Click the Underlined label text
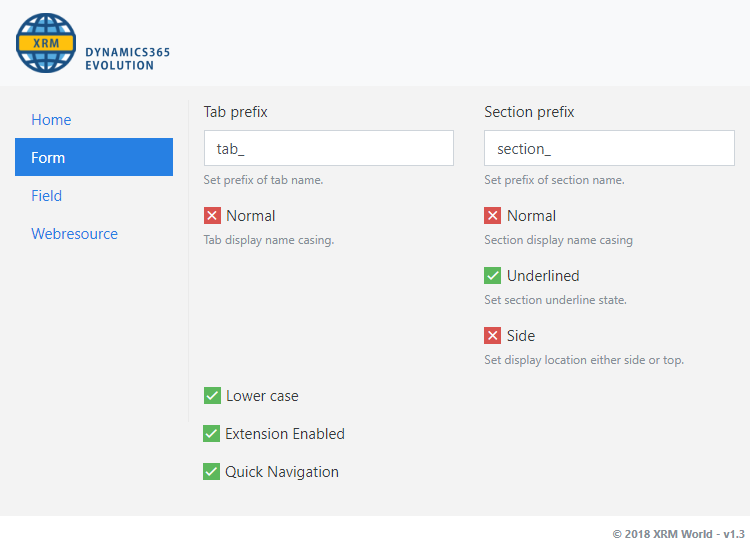 click(x=543, y=276)
